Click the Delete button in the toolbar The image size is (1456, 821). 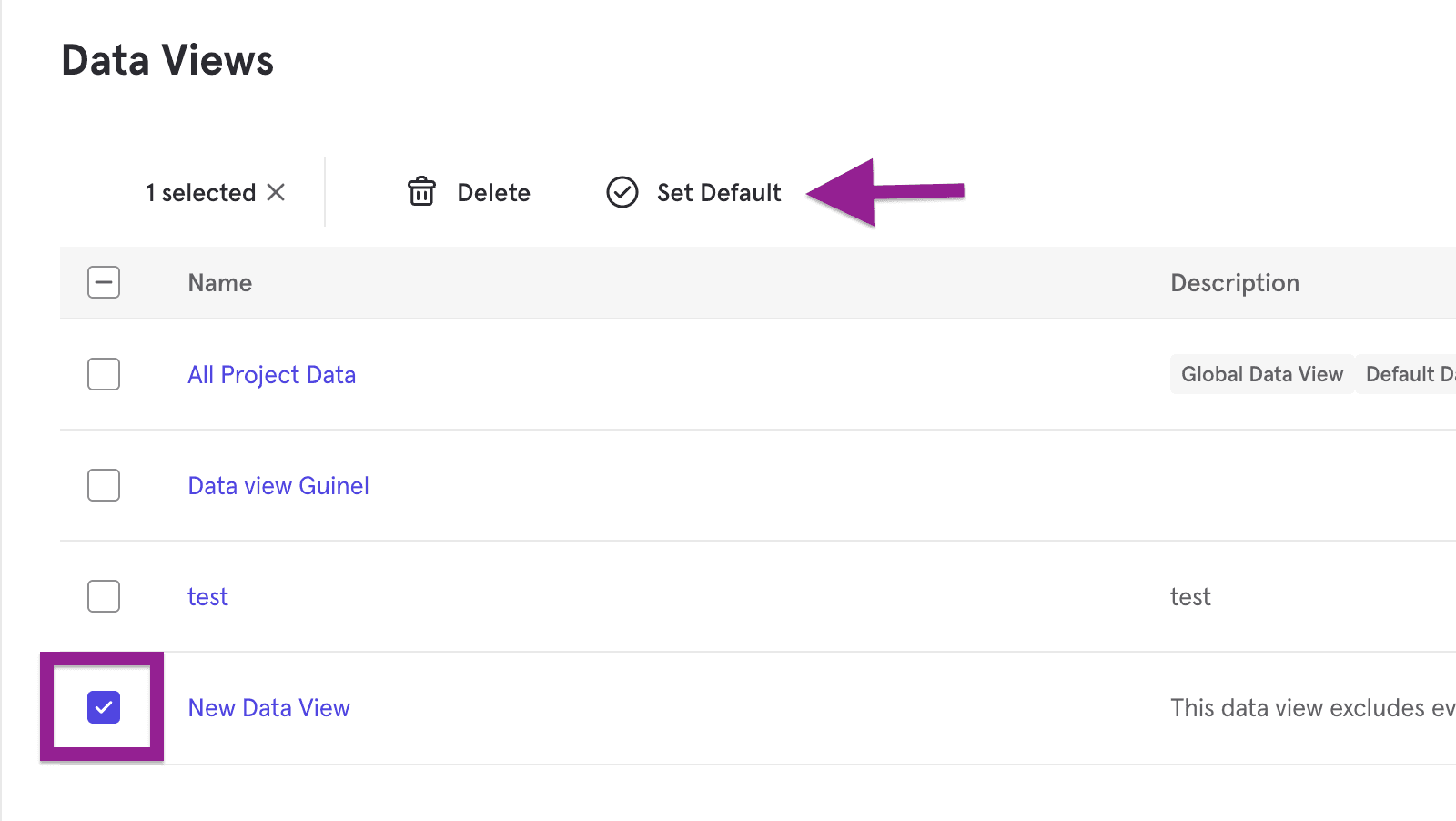point(494,192)
